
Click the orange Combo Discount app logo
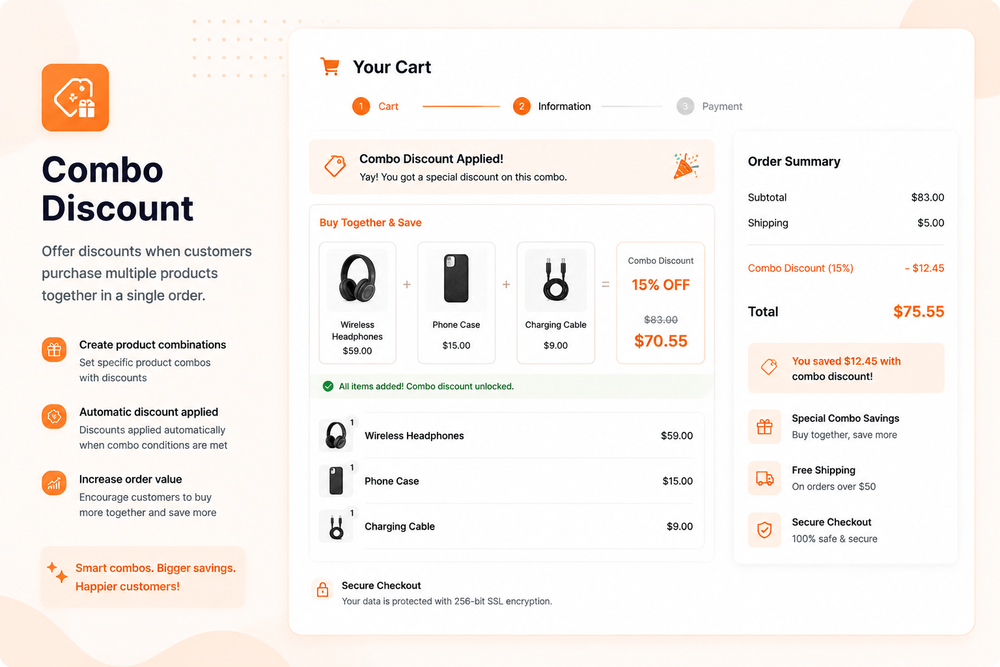(75, 98)
